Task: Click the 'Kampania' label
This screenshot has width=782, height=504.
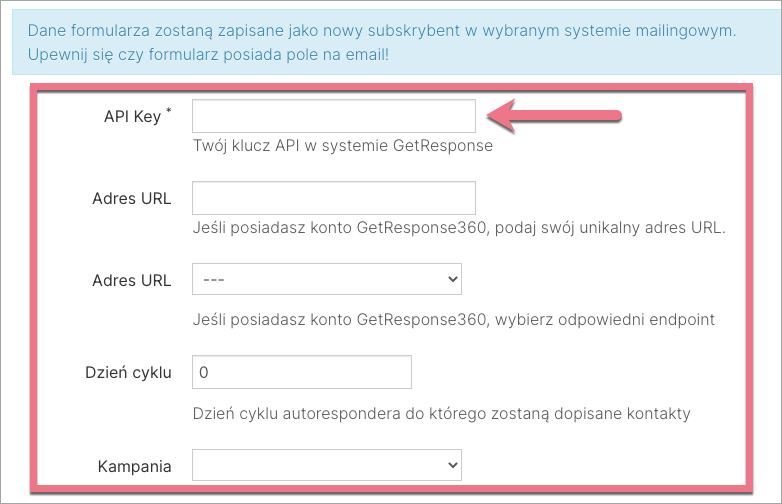Action: pos(134,466)
